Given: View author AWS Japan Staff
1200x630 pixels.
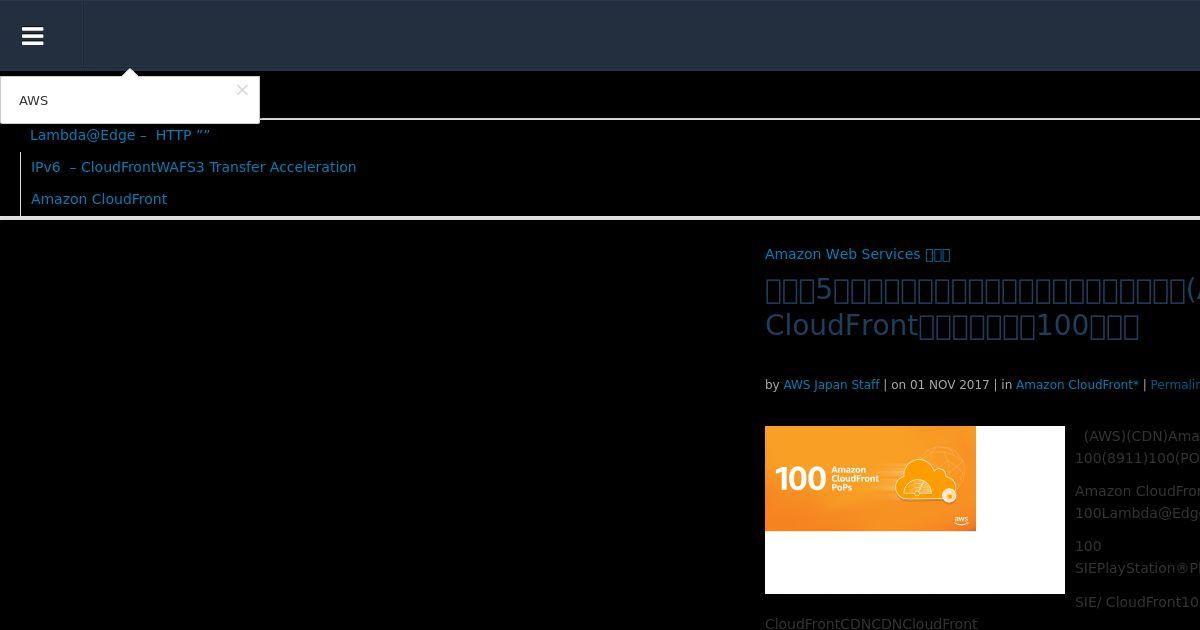Looking at the screenshot, I should 831,385.
